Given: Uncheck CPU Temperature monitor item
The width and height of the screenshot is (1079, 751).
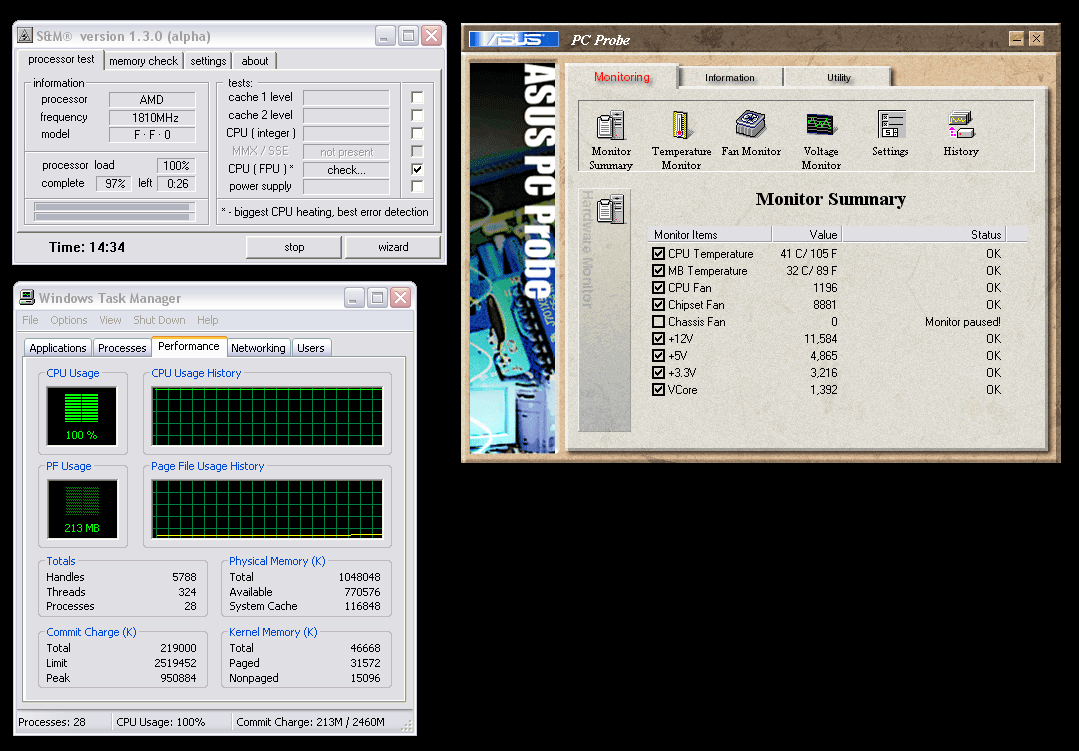Looking at the screenshot, I should 659,253.
